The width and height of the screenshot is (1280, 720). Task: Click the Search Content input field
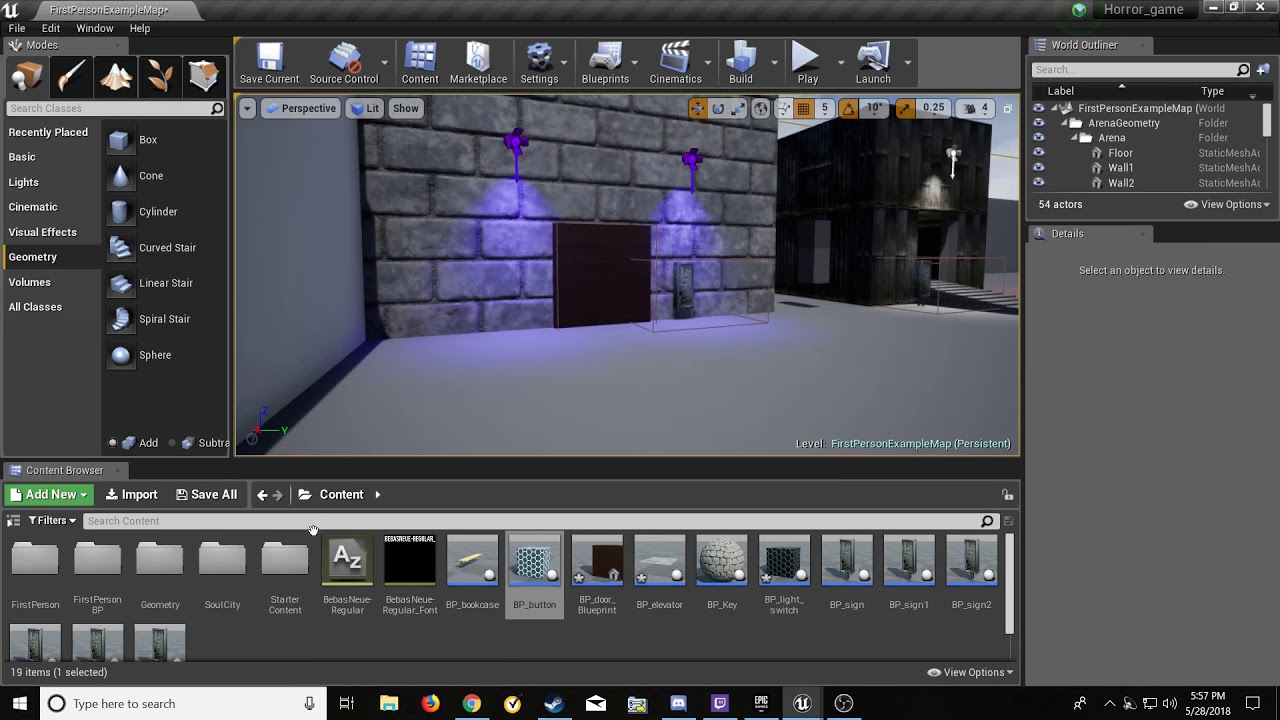538,520
